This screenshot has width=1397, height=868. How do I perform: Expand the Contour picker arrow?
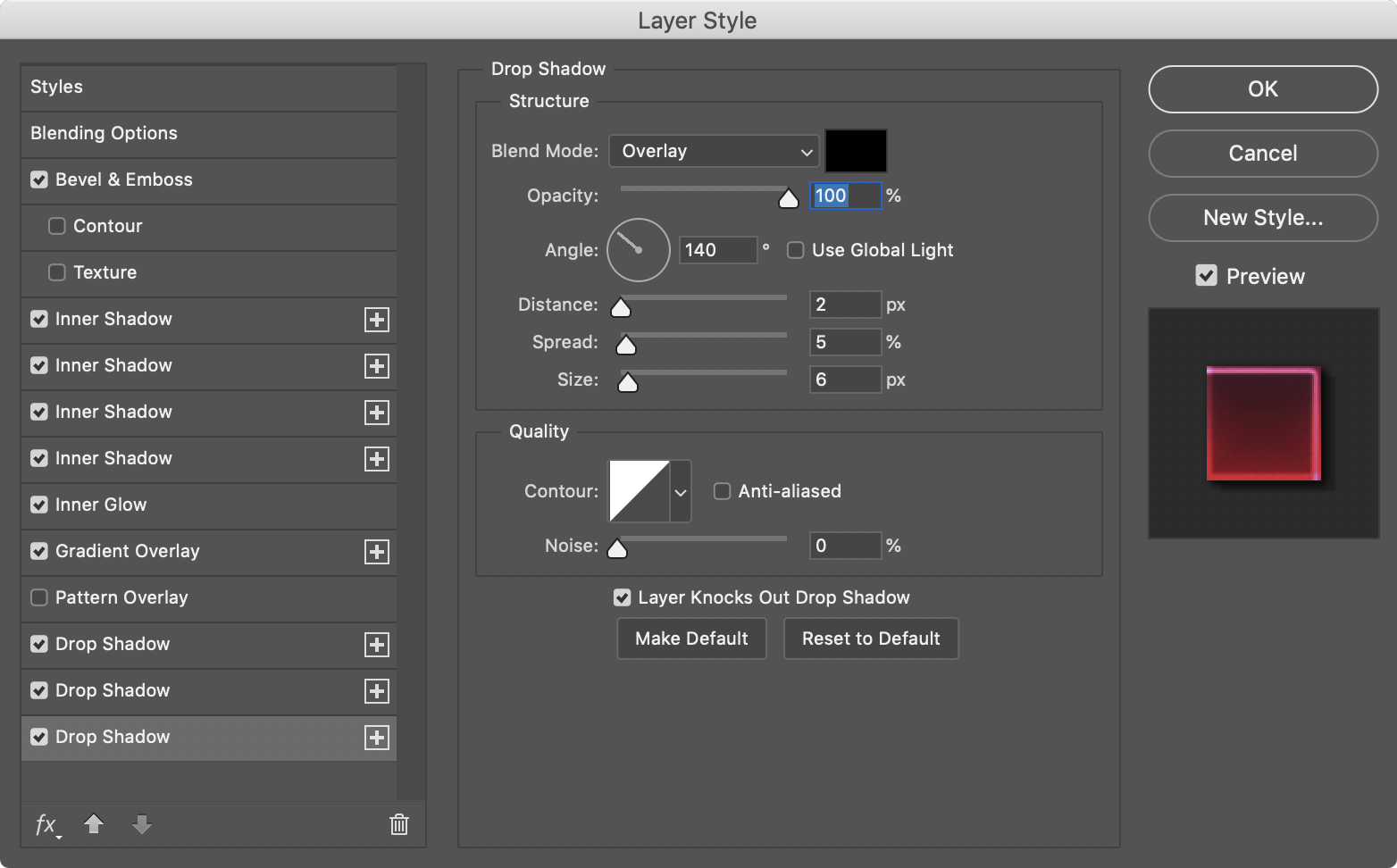pos(681,491)
